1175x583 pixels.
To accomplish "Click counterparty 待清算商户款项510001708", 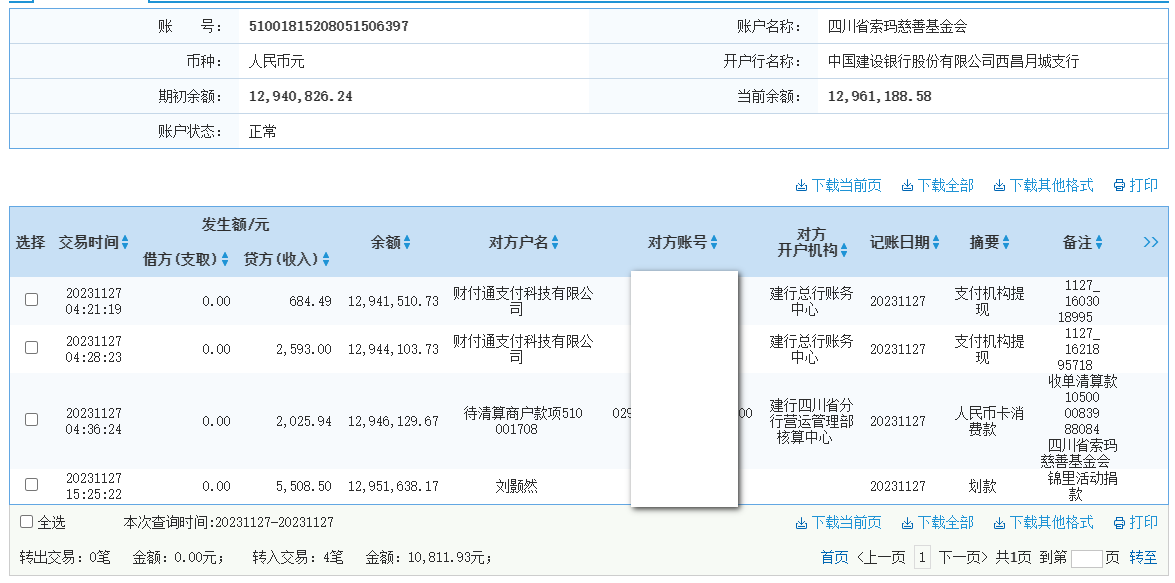I will [523, 421].
